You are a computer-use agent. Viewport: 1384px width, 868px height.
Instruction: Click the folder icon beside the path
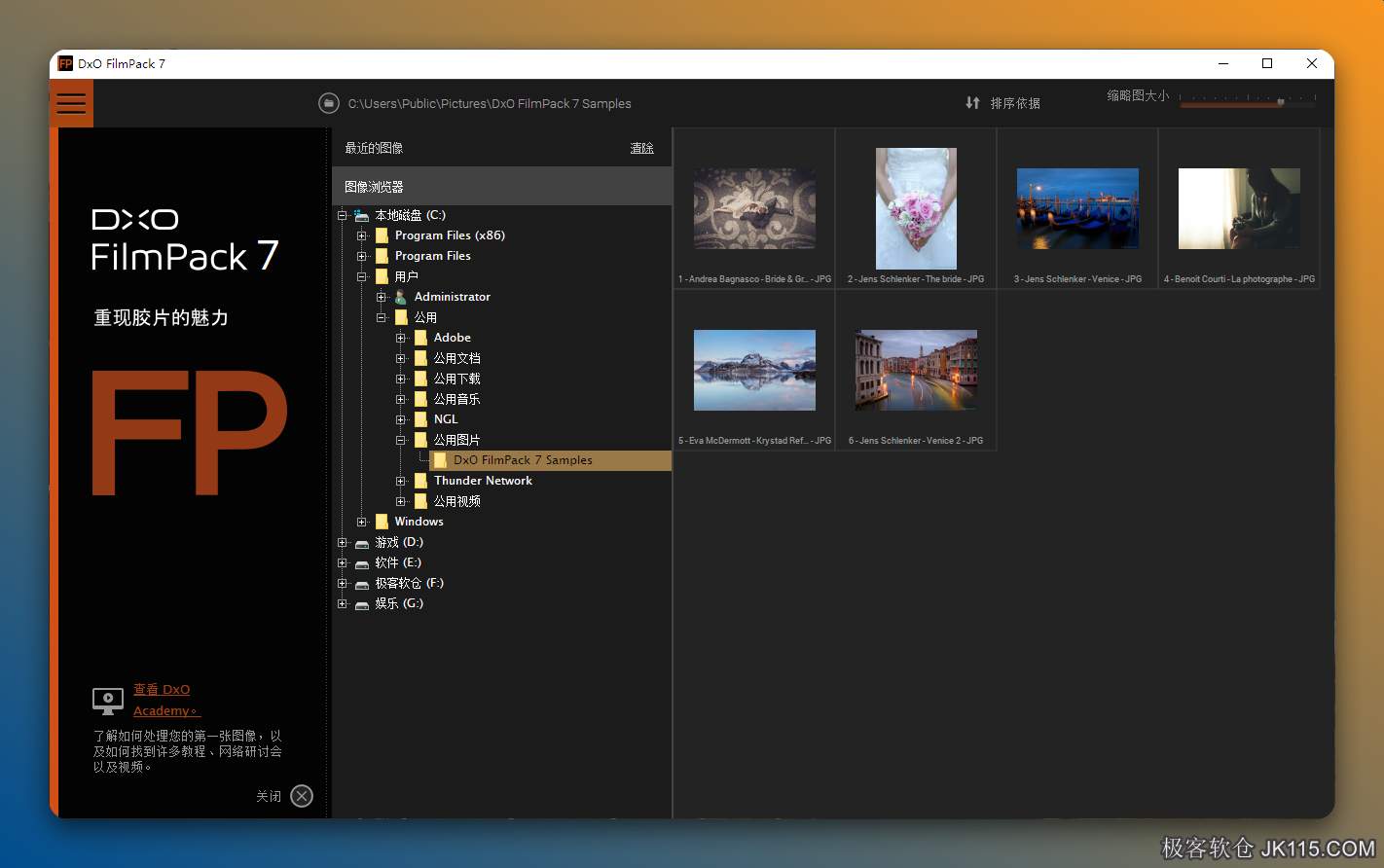click(329, 103)
